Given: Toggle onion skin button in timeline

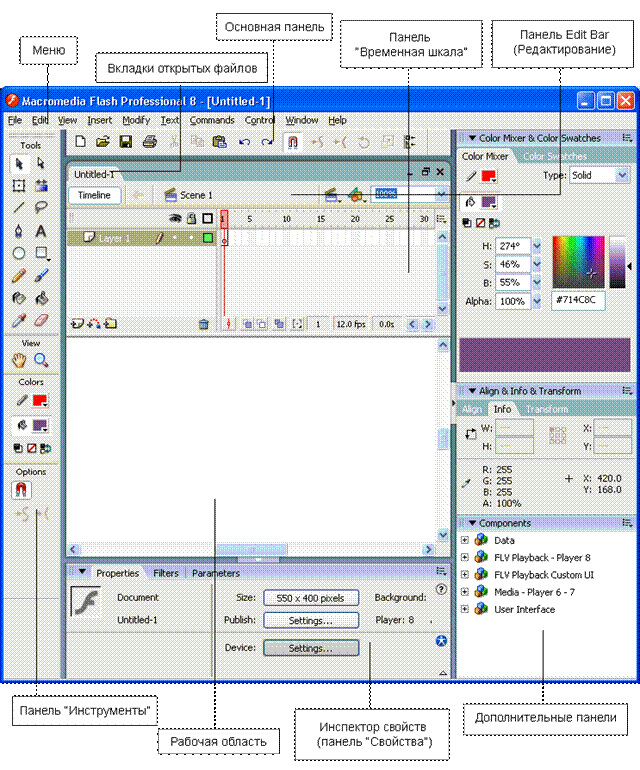Looking at the screenshot, I should (x=248, y=324).
